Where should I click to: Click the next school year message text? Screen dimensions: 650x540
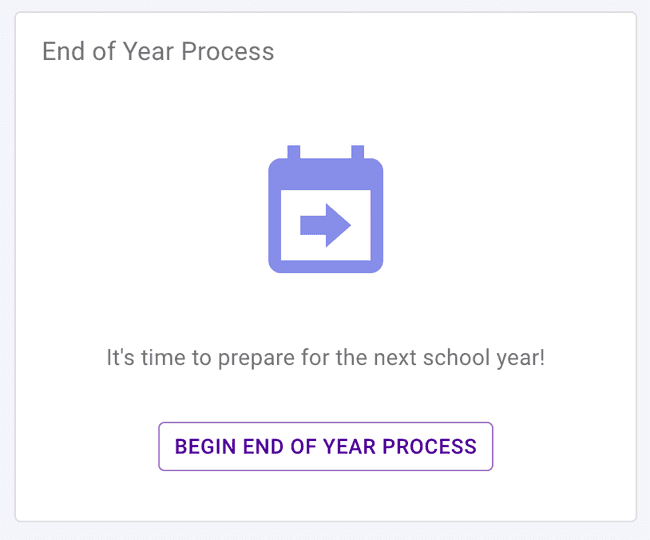[325, 357]
